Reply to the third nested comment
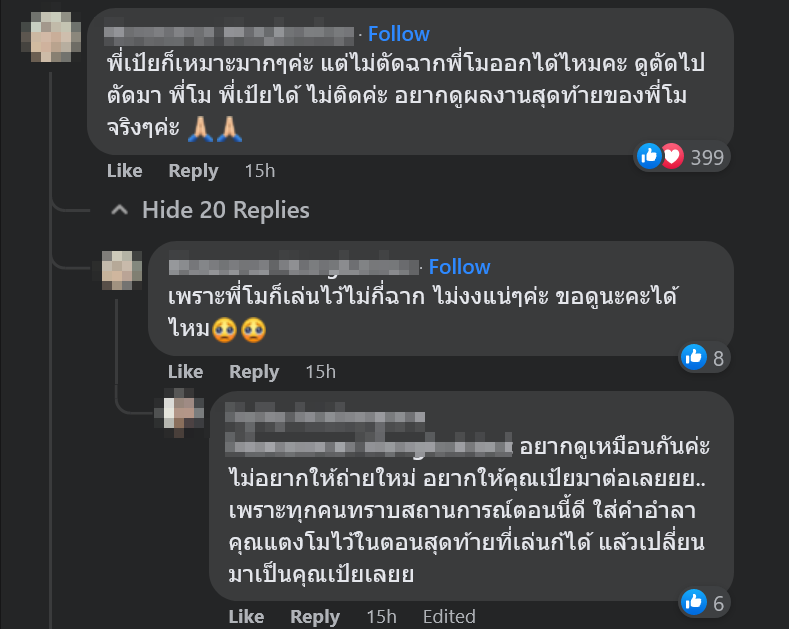This screenshot has width=789, height=629. pyautogui.click(x=315, y=617)
